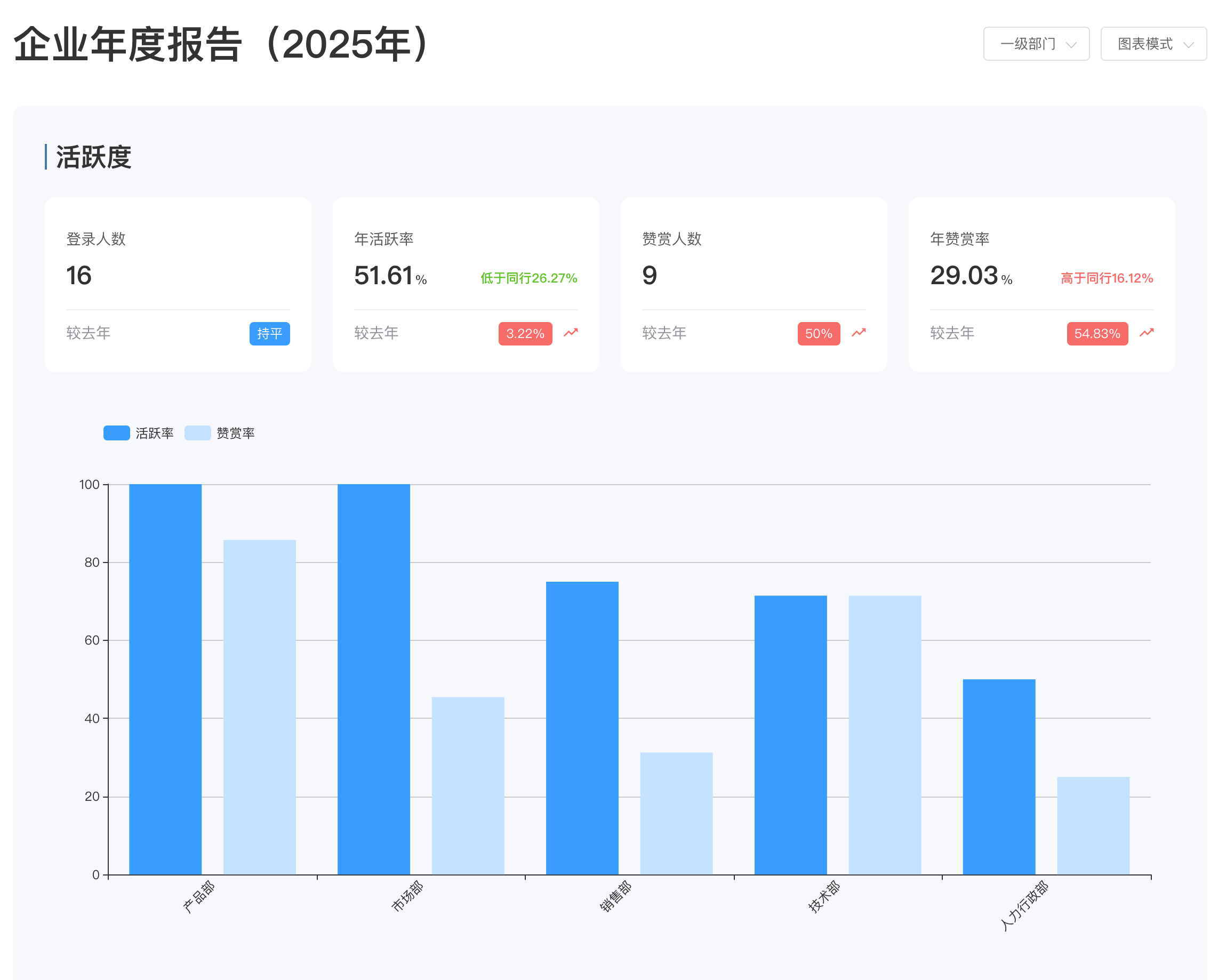The image size is (1218, 980).
Task: Click the 3.22% badge in 年活跃率 card
Action: point(525,333)
